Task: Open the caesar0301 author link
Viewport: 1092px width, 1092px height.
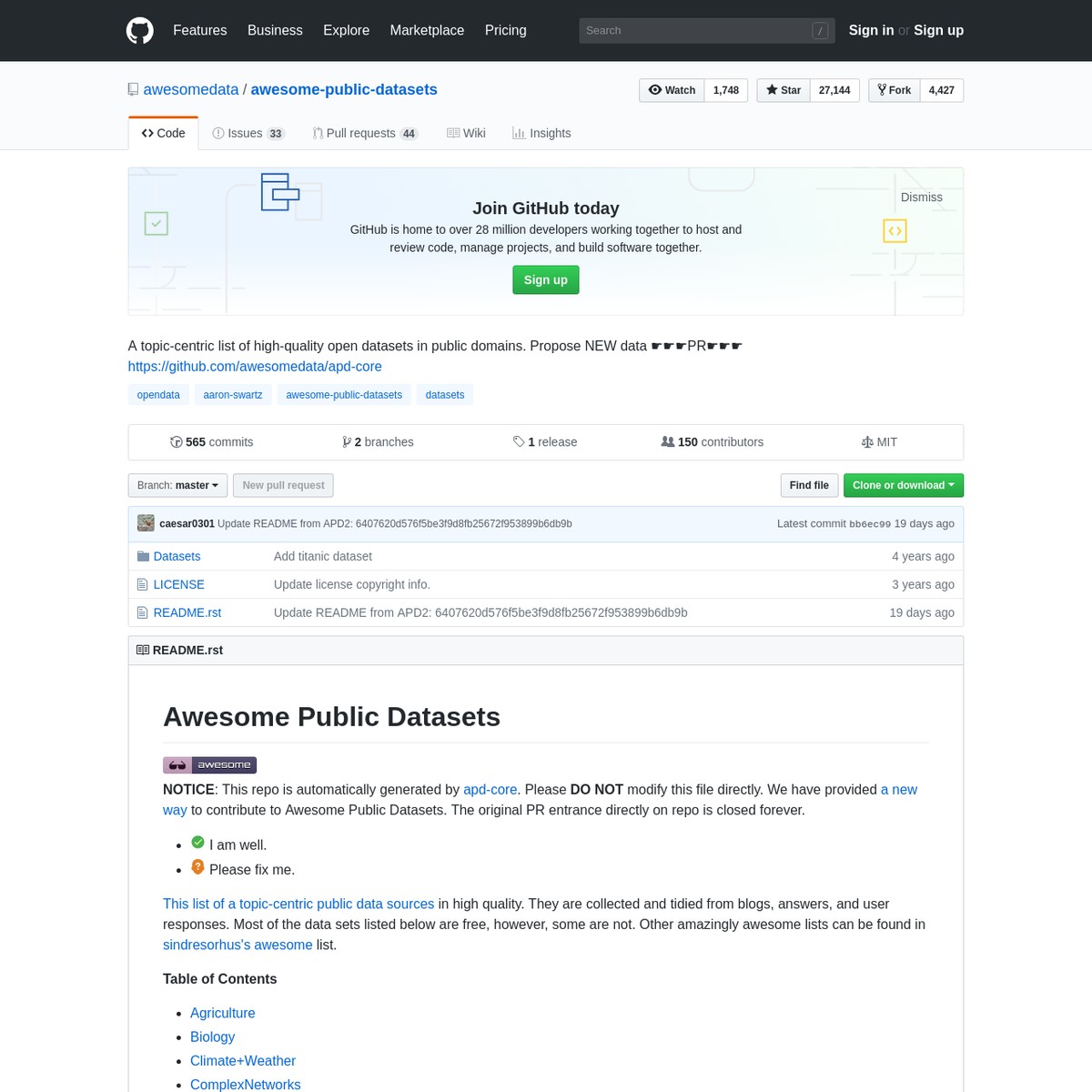Action: 187,523
